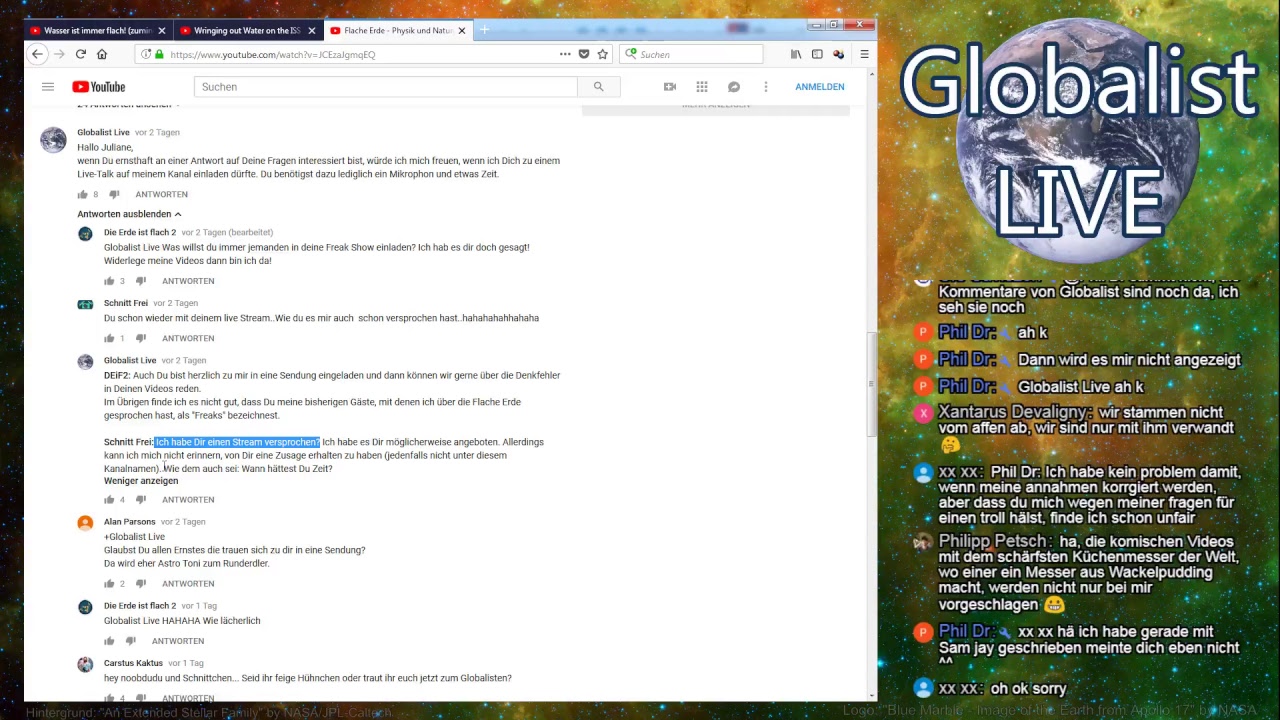Click the Pocket save icon in address bar
The image size is (1280, 720).
coord(584,54)
